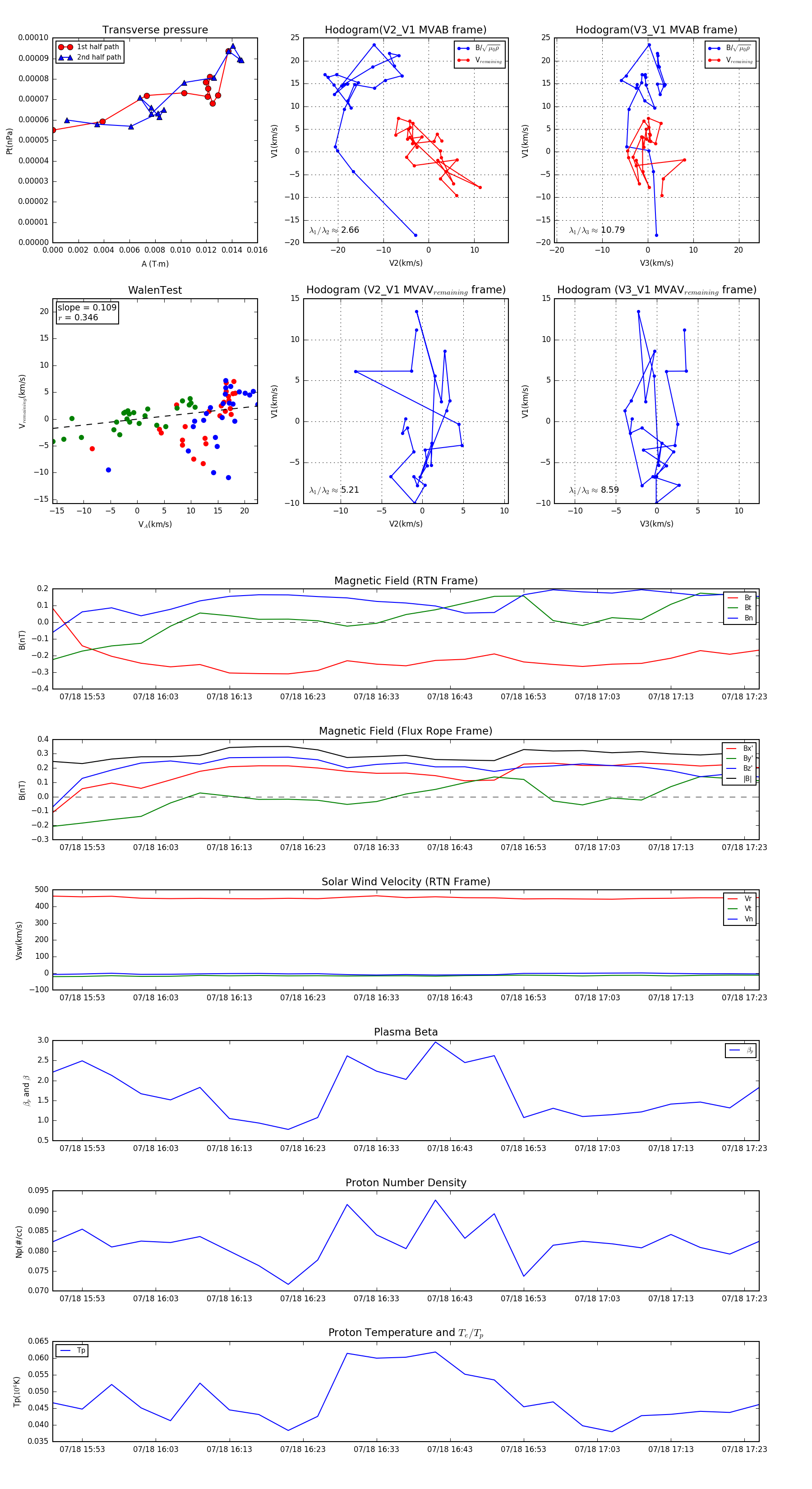Click the "βp and β" y-axis label

click(26, 1091)
